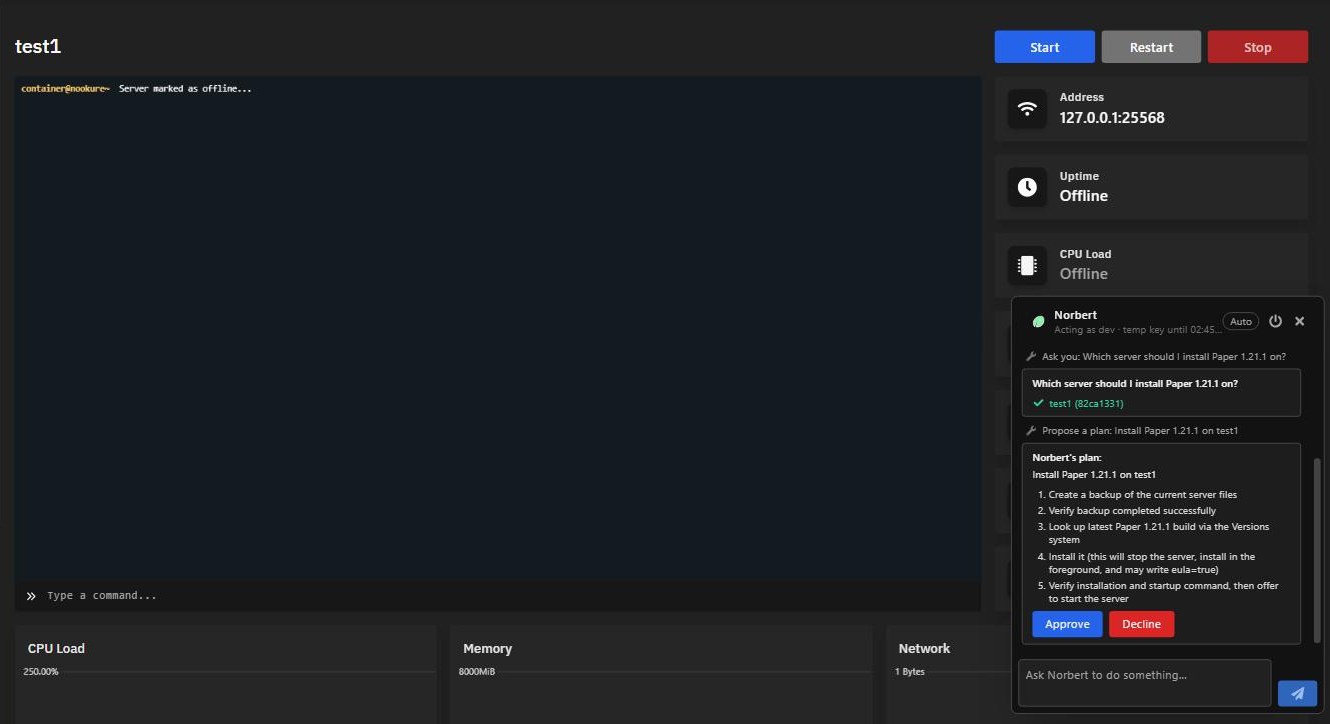Toggle the Auto mode pill in Norbert
Viewport: 1330px width, 724px height.
tap(1241, 321)
